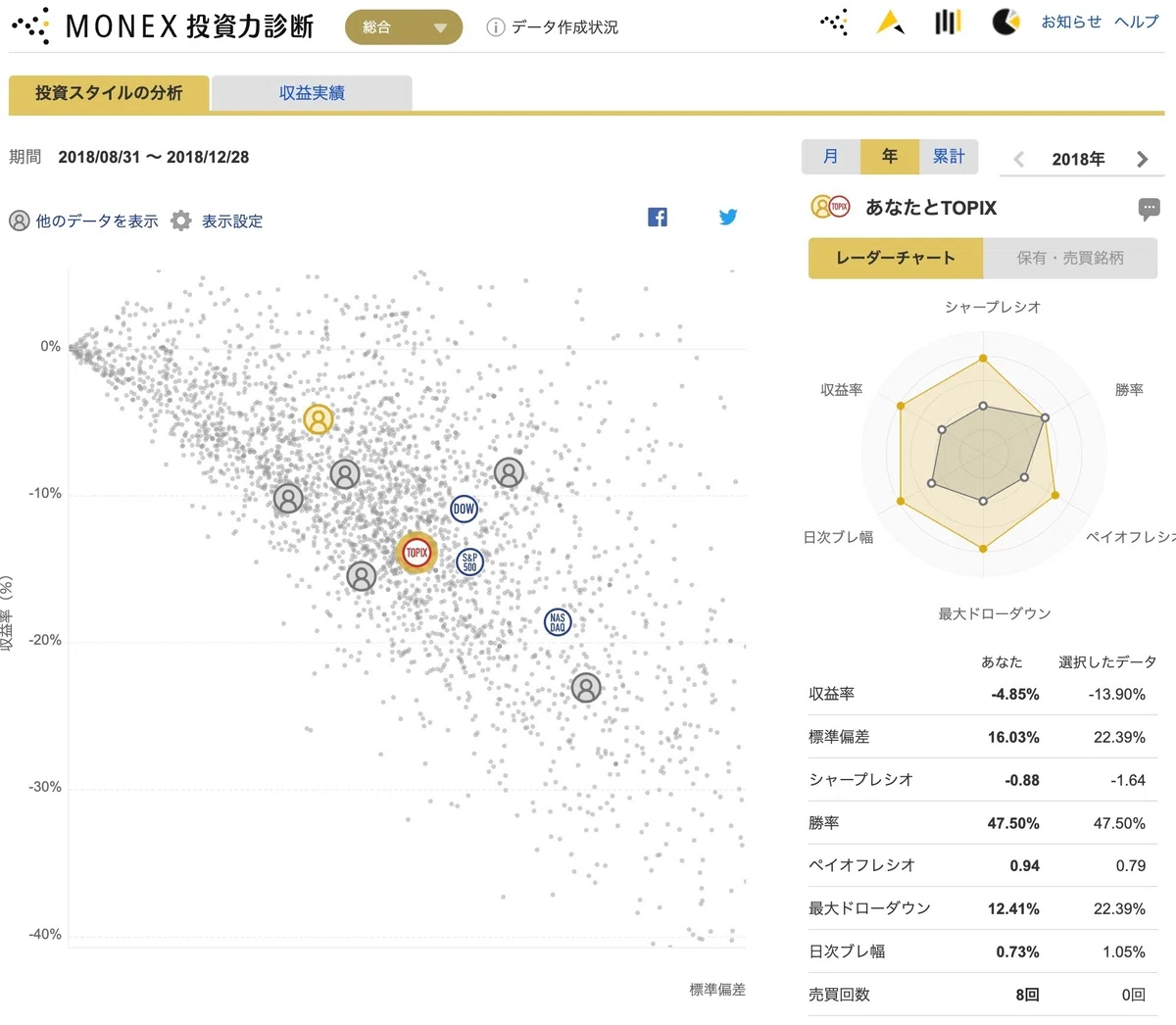This screenshot has height=1025, width=1176.
Task: Open the comment speech bubble icon
Action: 1150,208
